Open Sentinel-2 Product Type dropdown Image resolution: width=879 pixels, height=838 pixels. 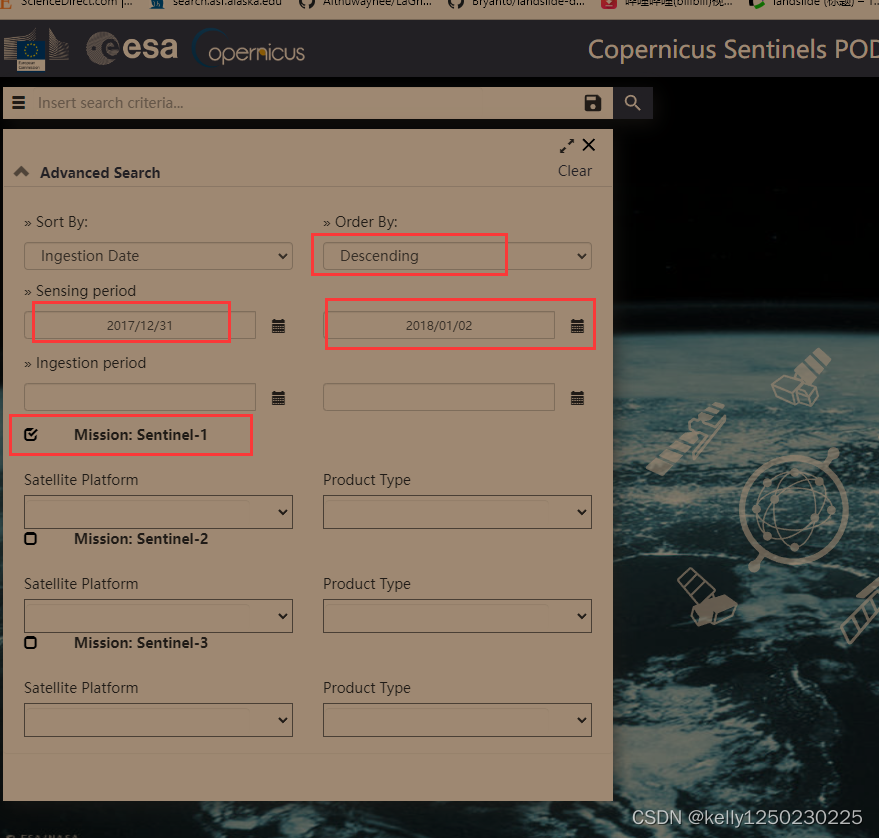[457, 616]
